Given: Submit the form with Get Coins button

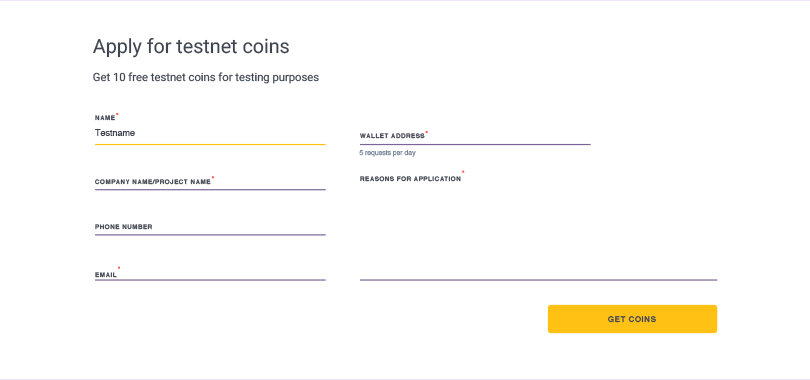Looking at the screenshot, I should tap(632, 319).
